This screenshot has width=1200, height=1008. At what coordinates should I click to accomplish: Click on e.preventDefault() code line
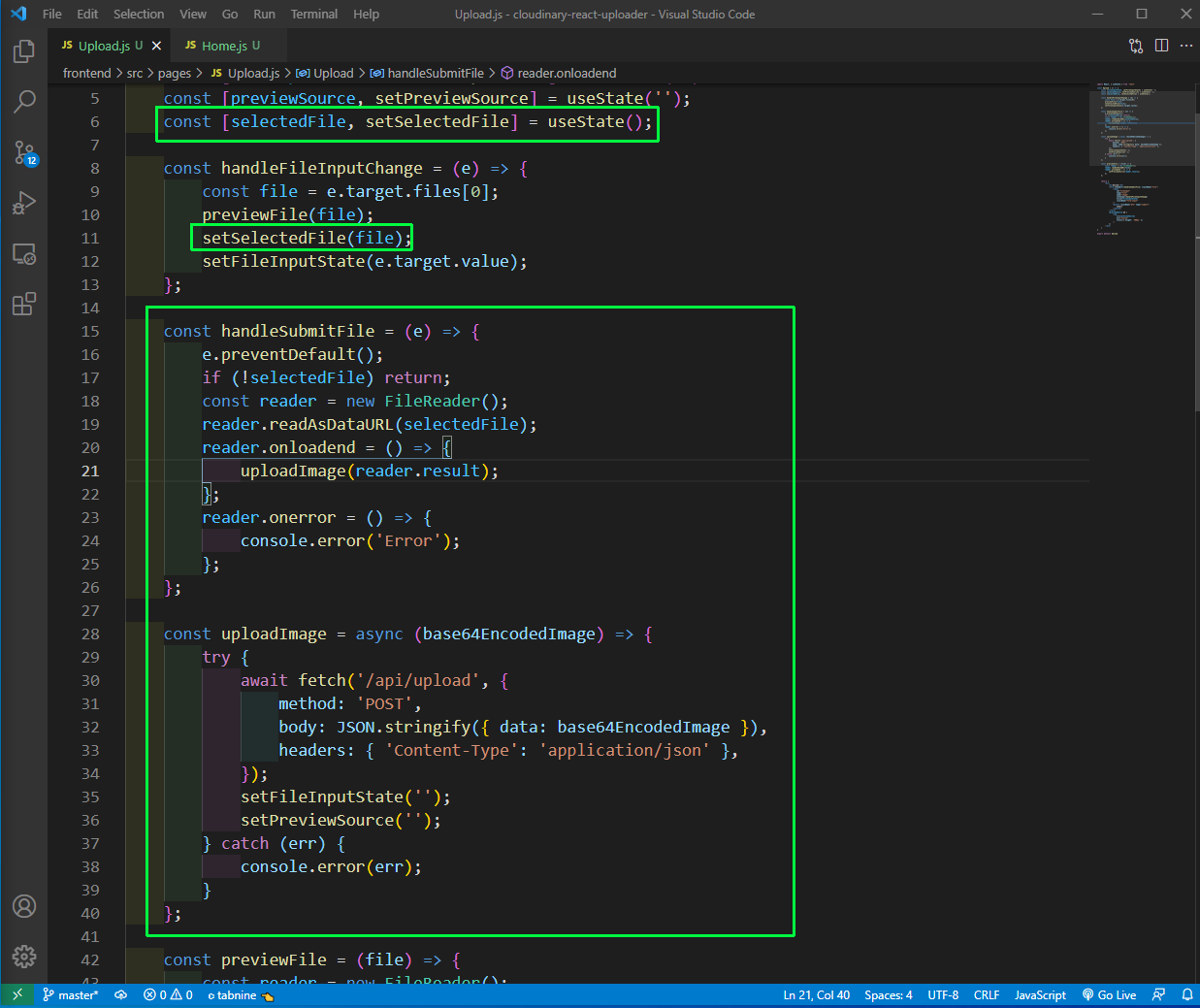click(292, 354)
